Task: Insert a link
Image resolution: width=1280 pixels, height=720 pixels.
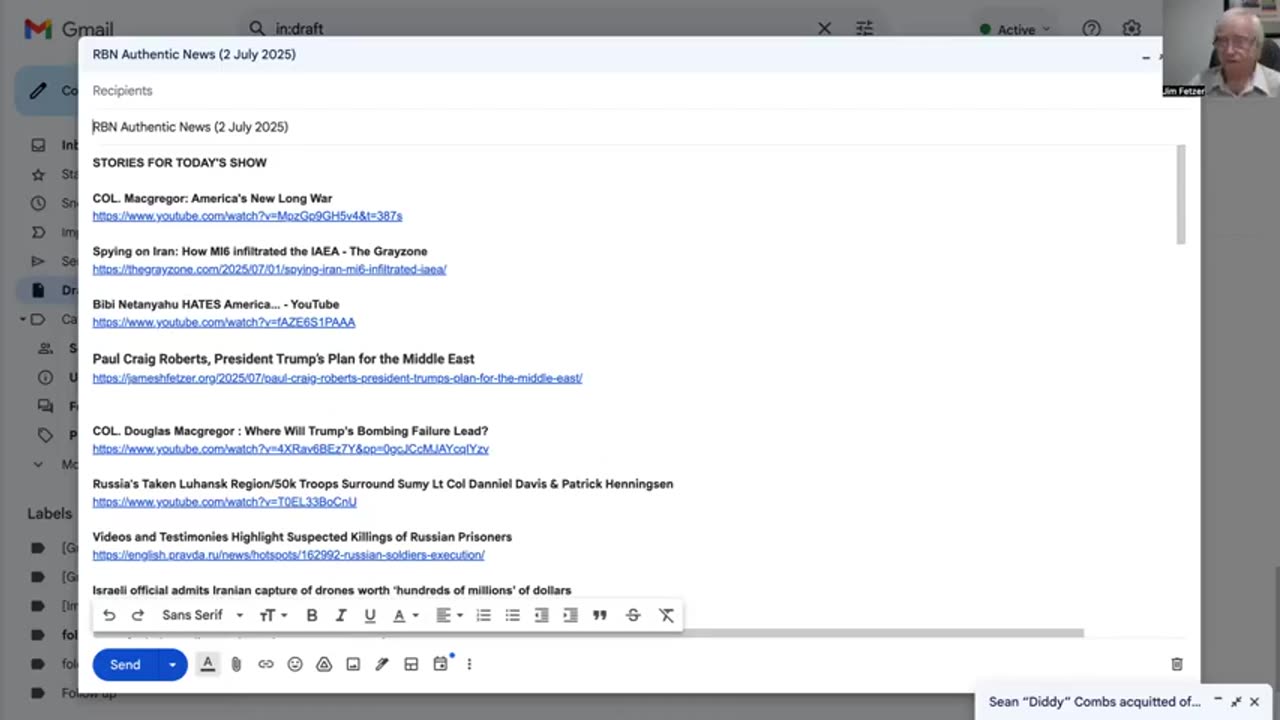Action: [265, 664]
